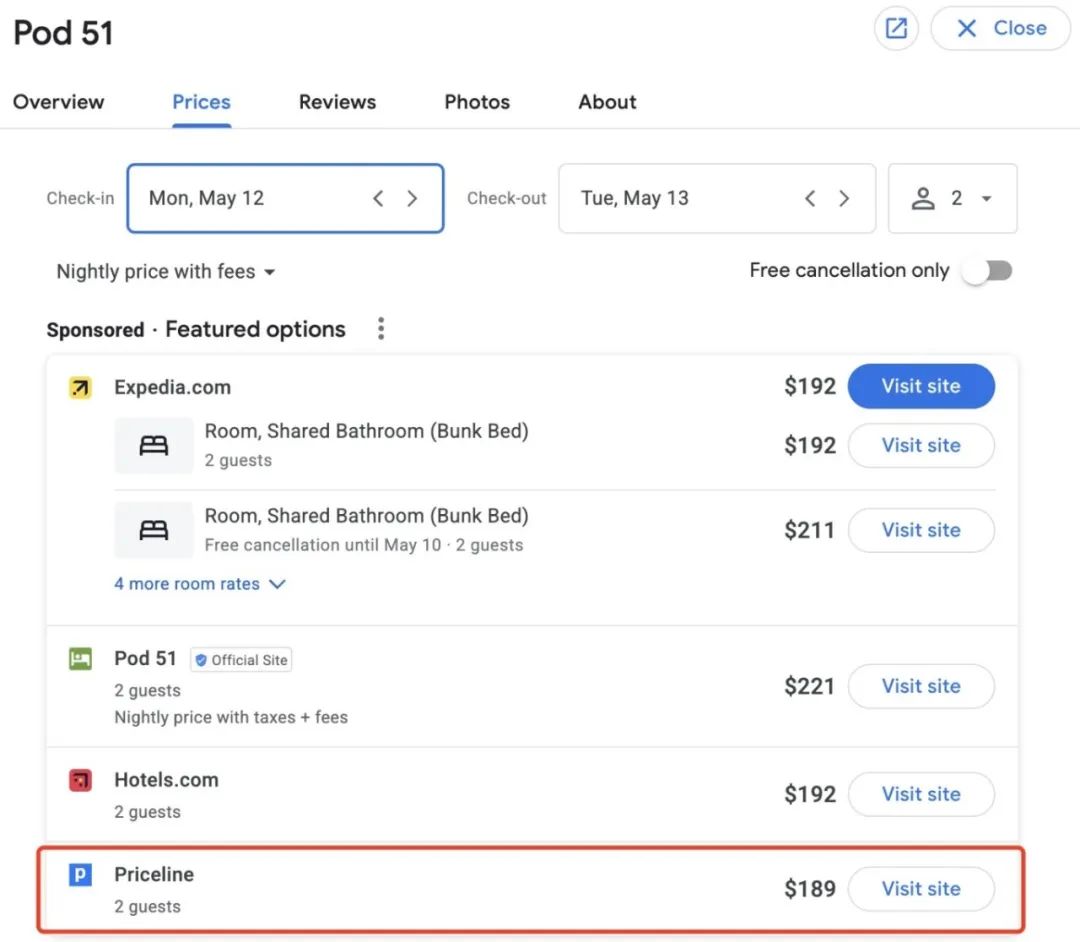Viewport: 1080px width, 942px height.
Task: Switch to the Overview tab
Action: pyautogui.click(x=59, y=102)
